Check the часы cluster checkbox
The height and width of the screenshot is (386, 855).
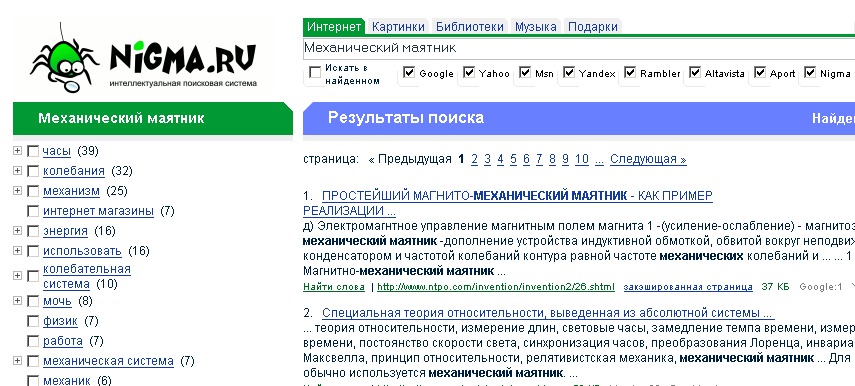point(33,152)
